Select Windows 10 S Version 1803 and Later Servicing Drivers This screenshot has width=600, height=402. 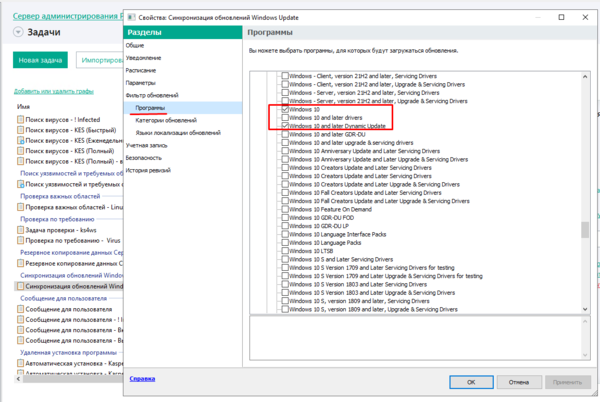pos(358,284)
